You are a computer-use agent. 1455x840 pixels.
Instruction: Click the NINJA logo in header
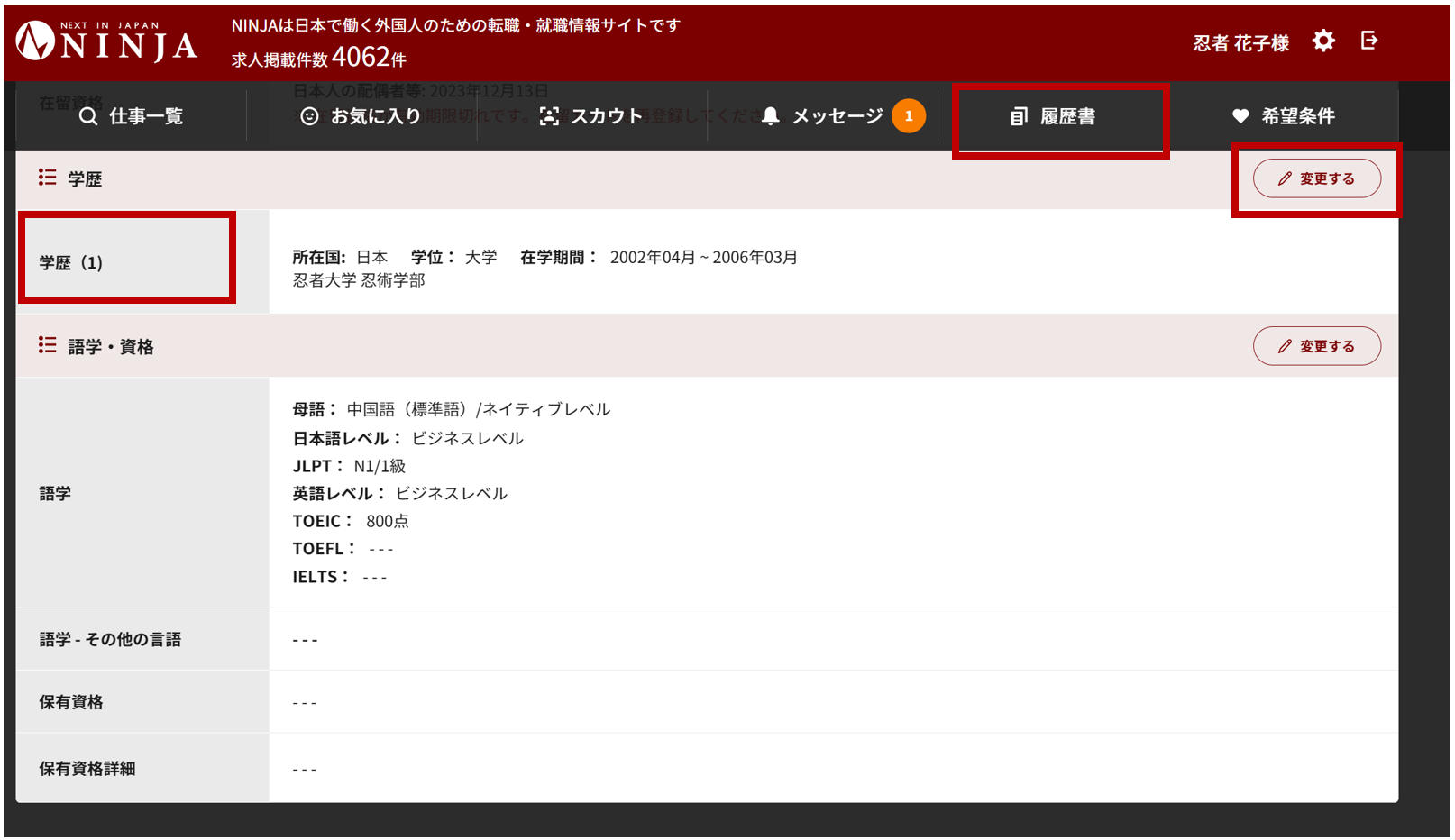pyautogui.click(x=106, y=41)
